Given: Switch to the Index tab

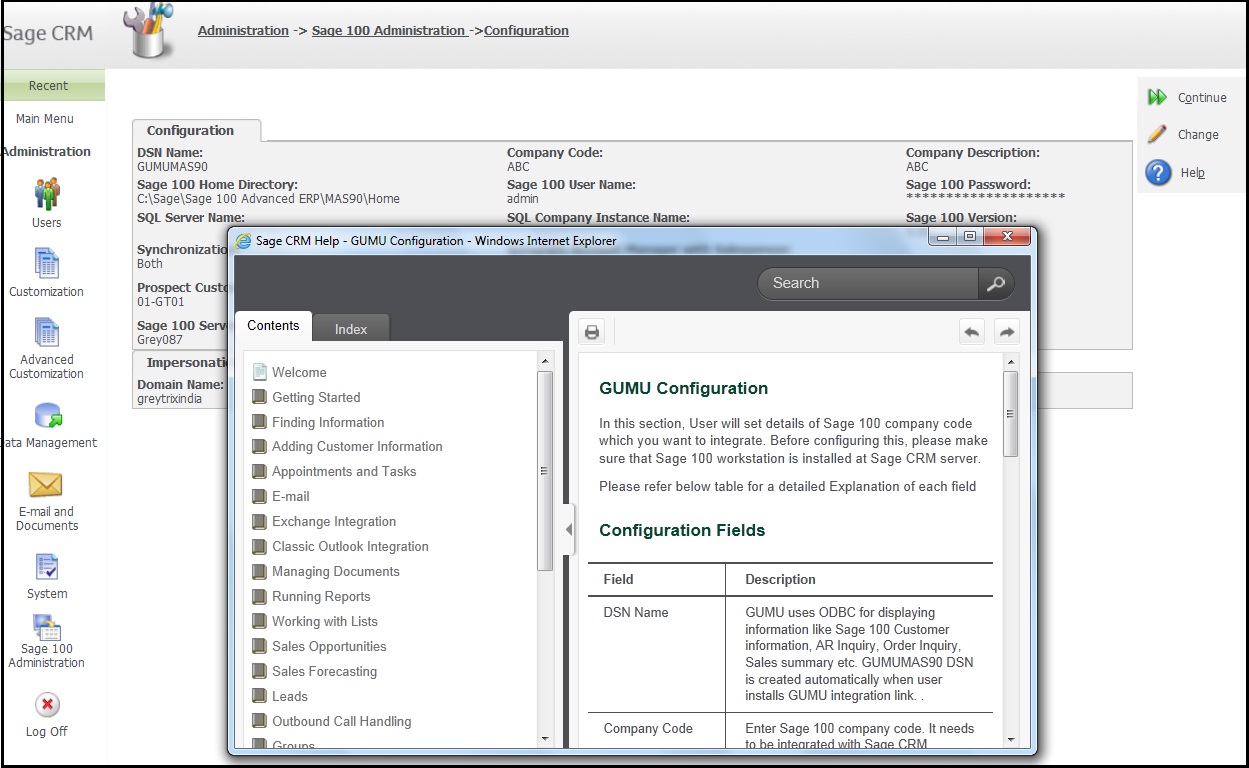Looking at the screenshot, I should pos(350,329).
